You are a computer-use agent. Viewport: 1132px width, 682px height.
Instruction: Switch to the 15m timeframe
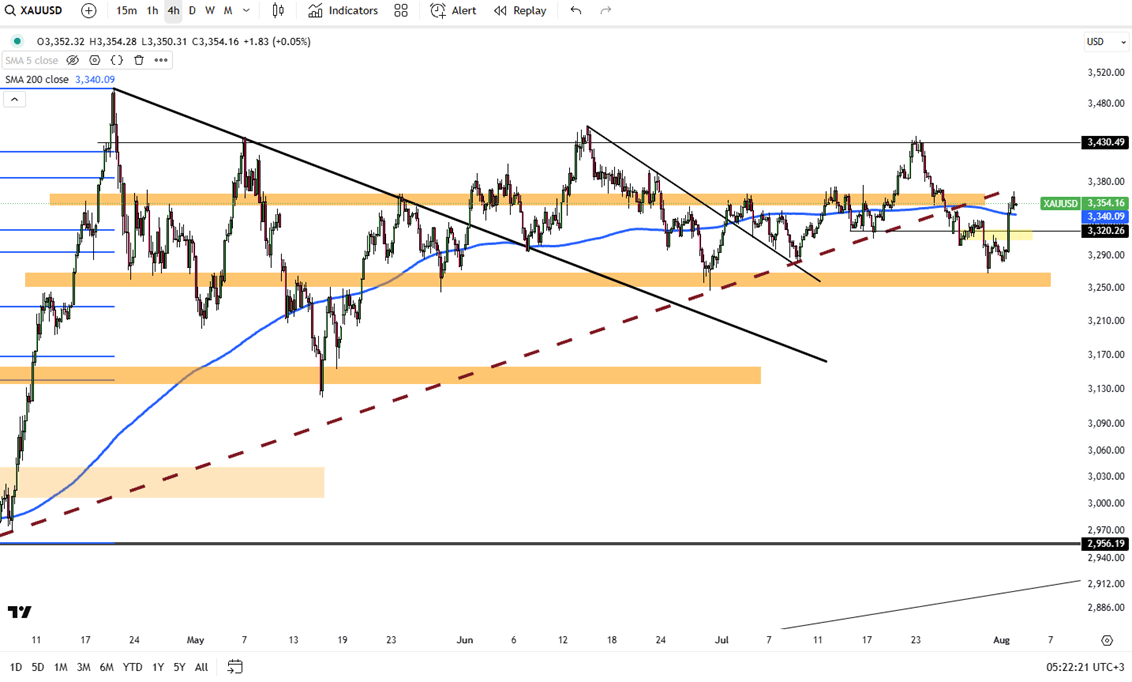click(x=126, y=11)
